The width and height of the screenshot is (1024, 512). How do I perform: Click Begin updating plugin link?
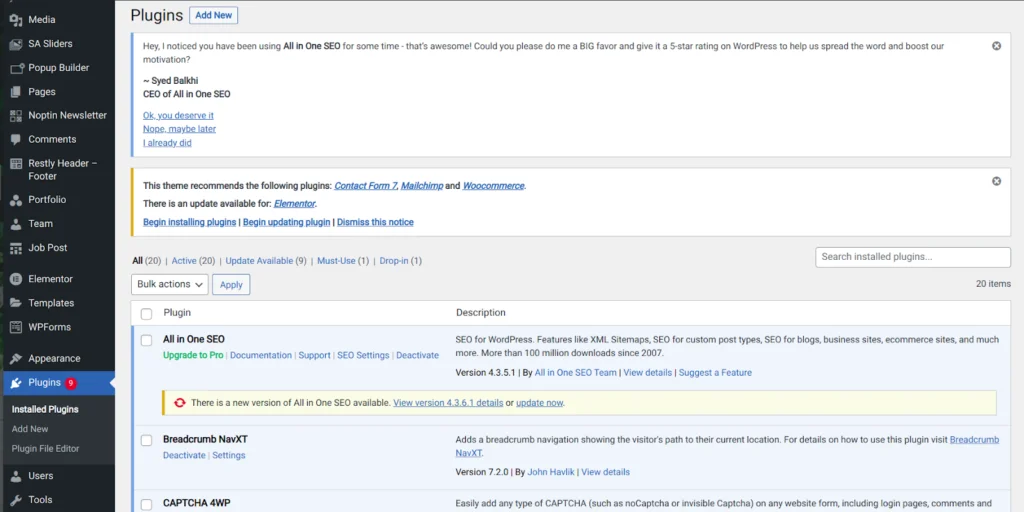(x=287, y=222)
